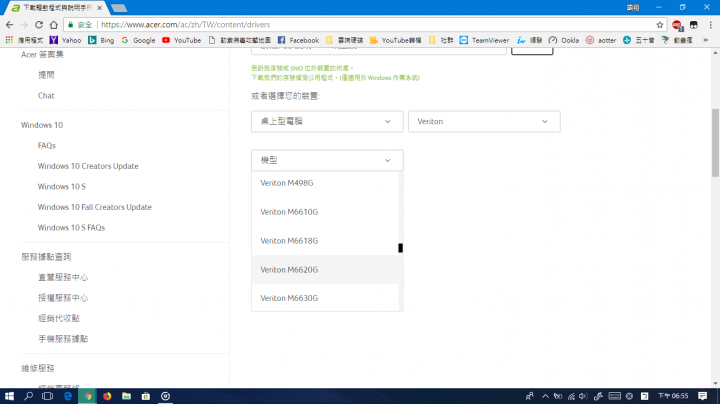
Task: Open the Bing bookmark
Action: (101, 40)
